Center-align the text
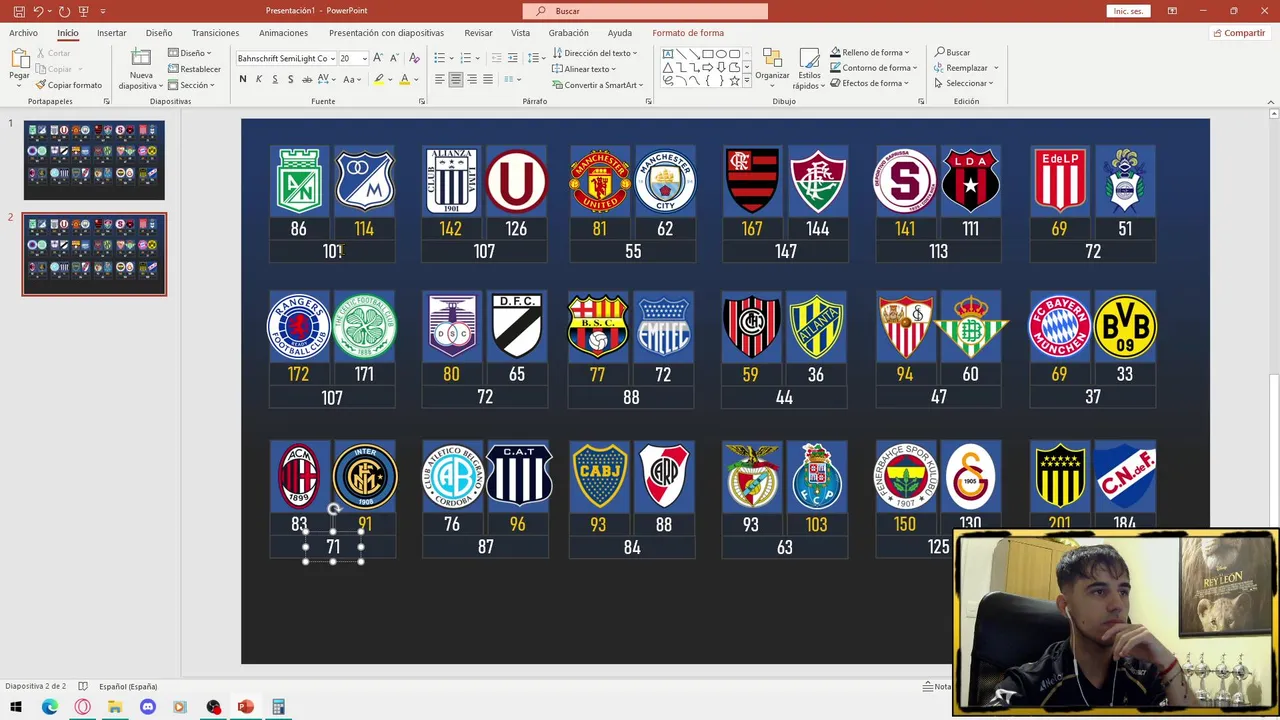 [455, 79]
